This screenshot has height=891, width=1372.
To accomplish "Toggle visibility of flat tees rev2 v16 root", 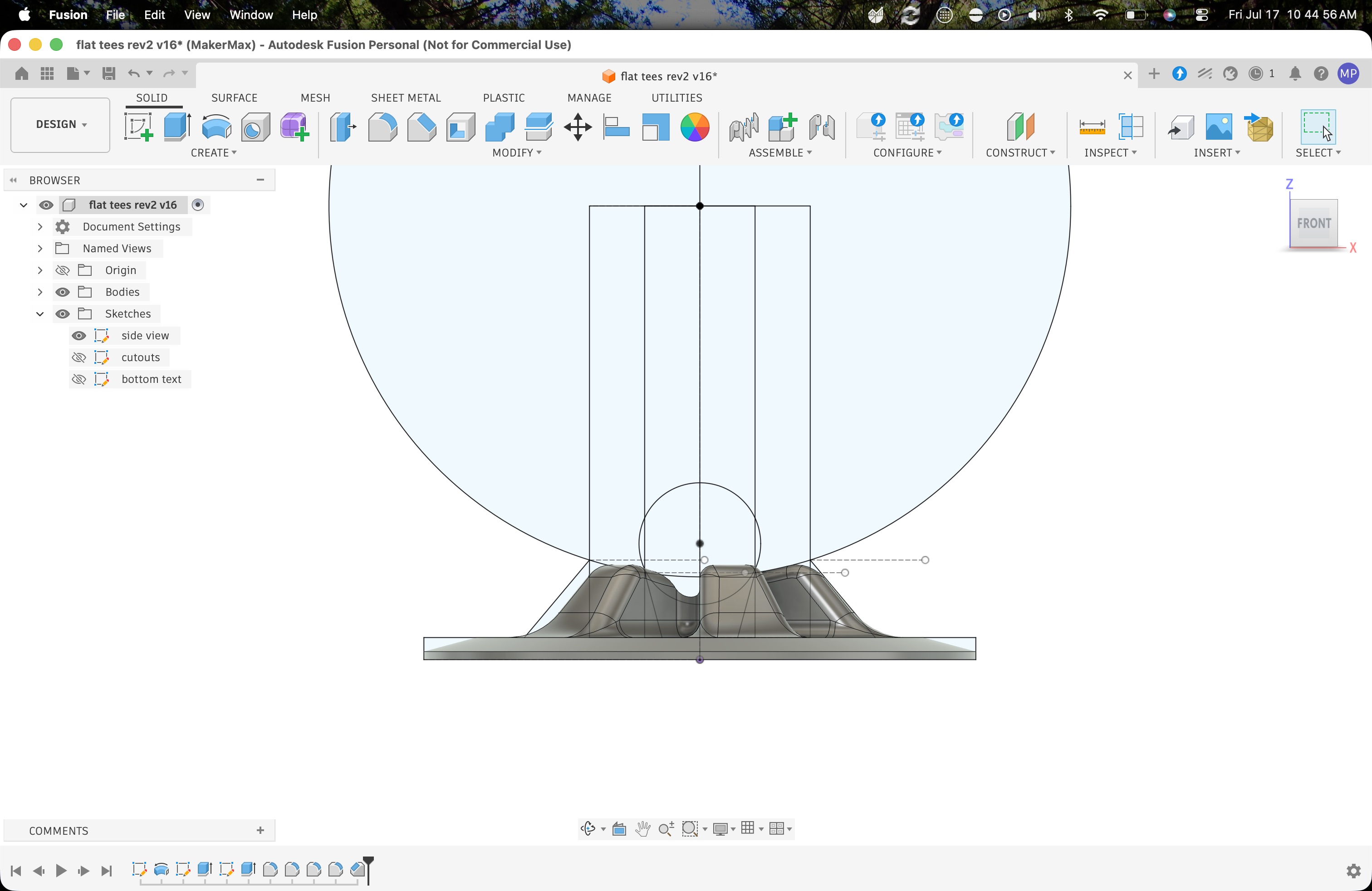I will [46, 205].
